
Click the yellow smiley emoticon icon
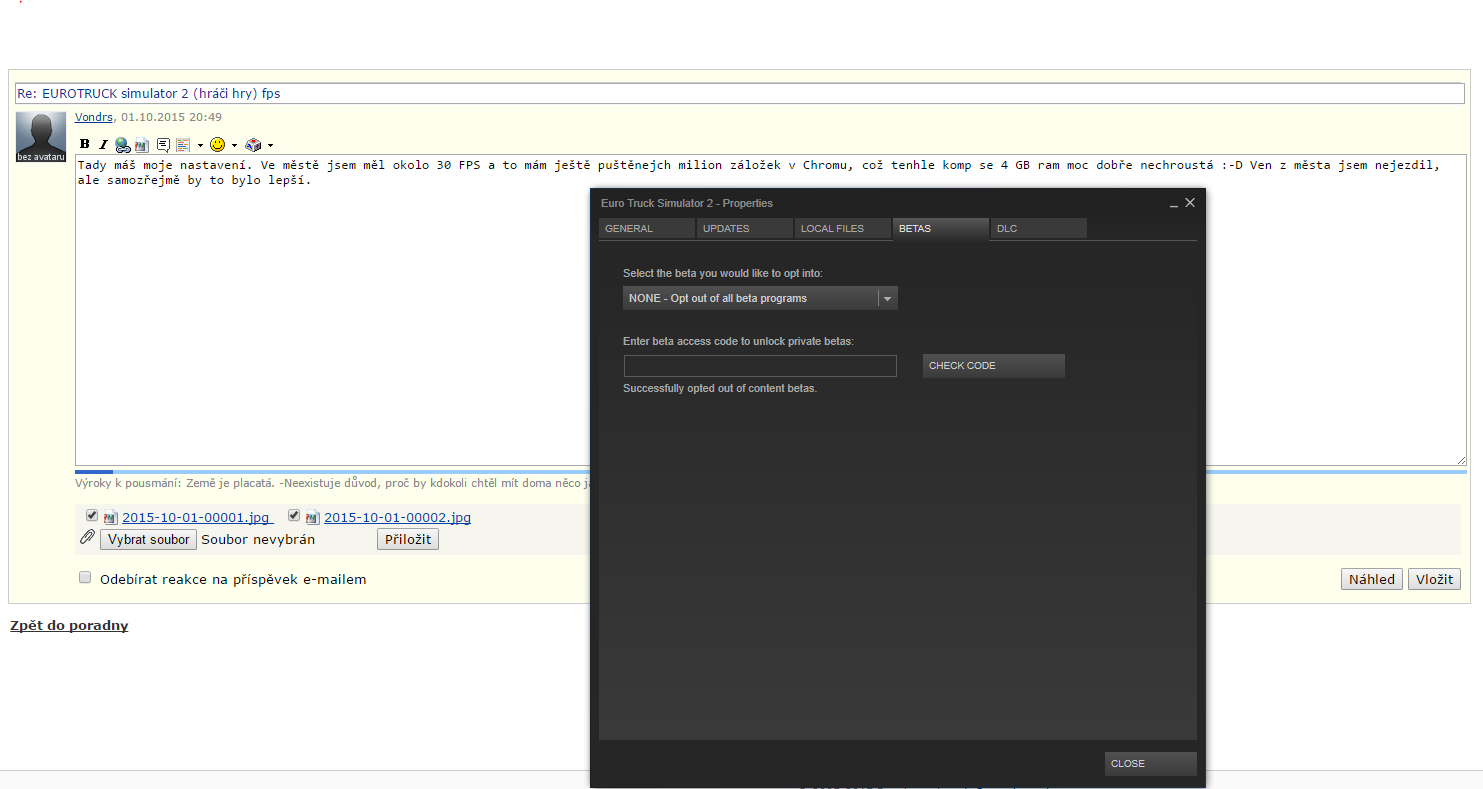(217, 145)
